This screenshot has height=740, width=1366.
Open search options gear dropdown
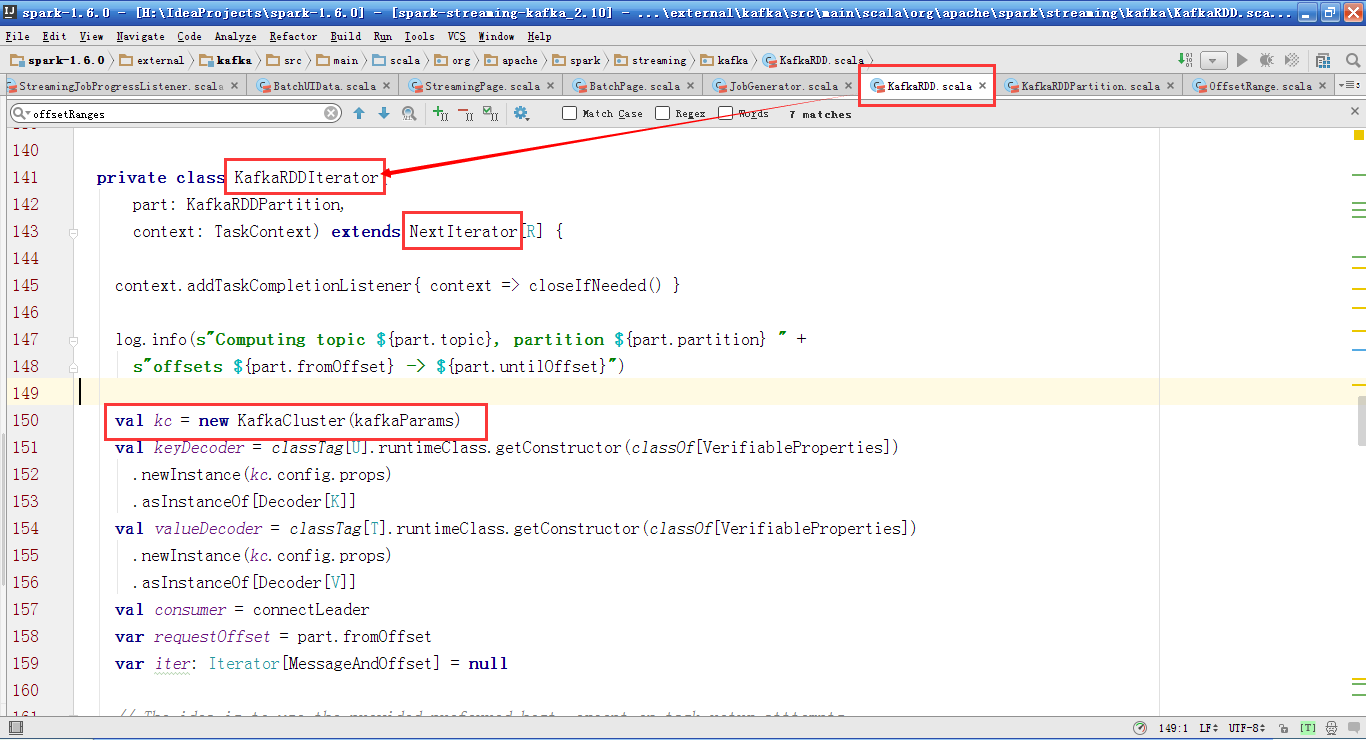click(x=521, y=114)
